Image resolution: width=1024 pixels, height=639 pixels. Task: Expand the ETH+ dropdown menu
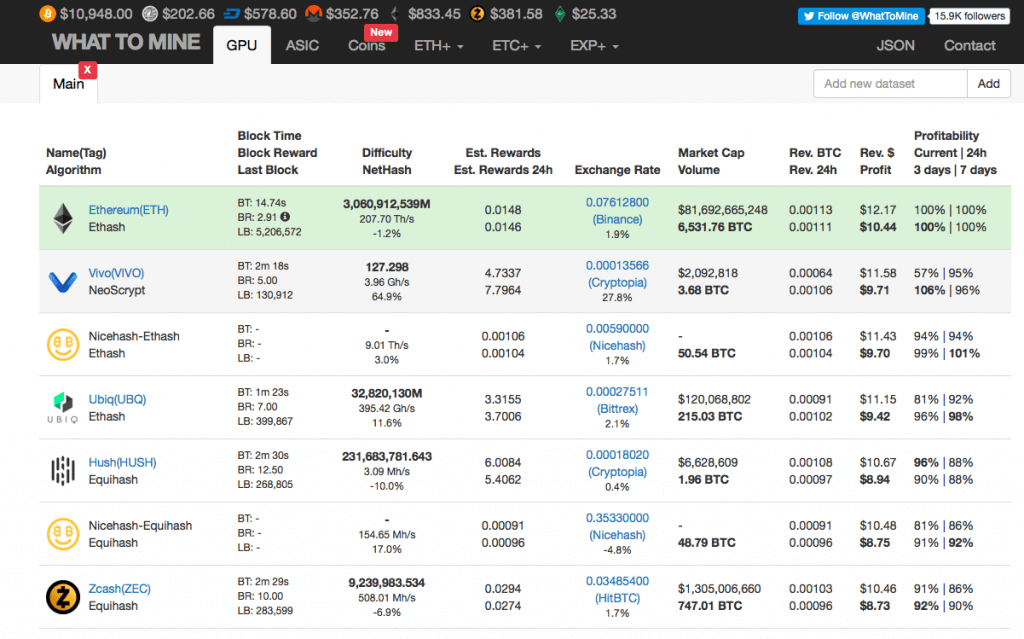click(441, 46)
